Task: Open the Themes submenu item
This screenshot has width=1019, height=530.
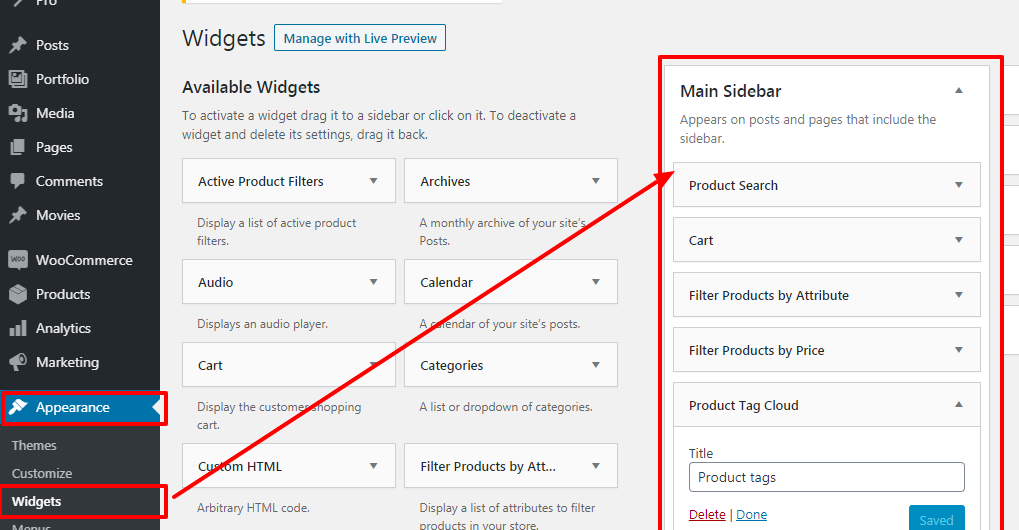Action: (34, 446)
